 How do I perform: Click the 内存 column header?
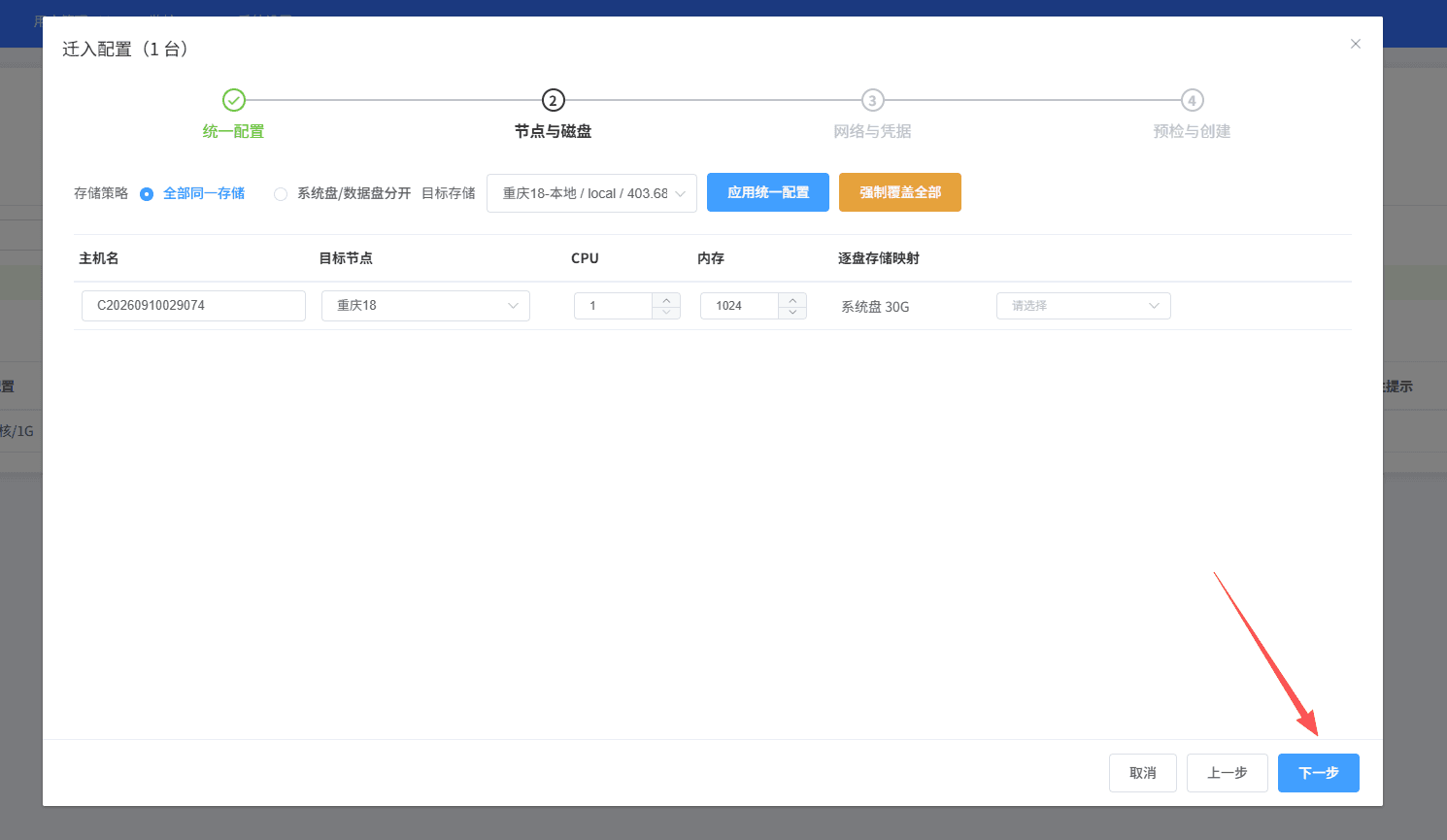tap(711, 258)
